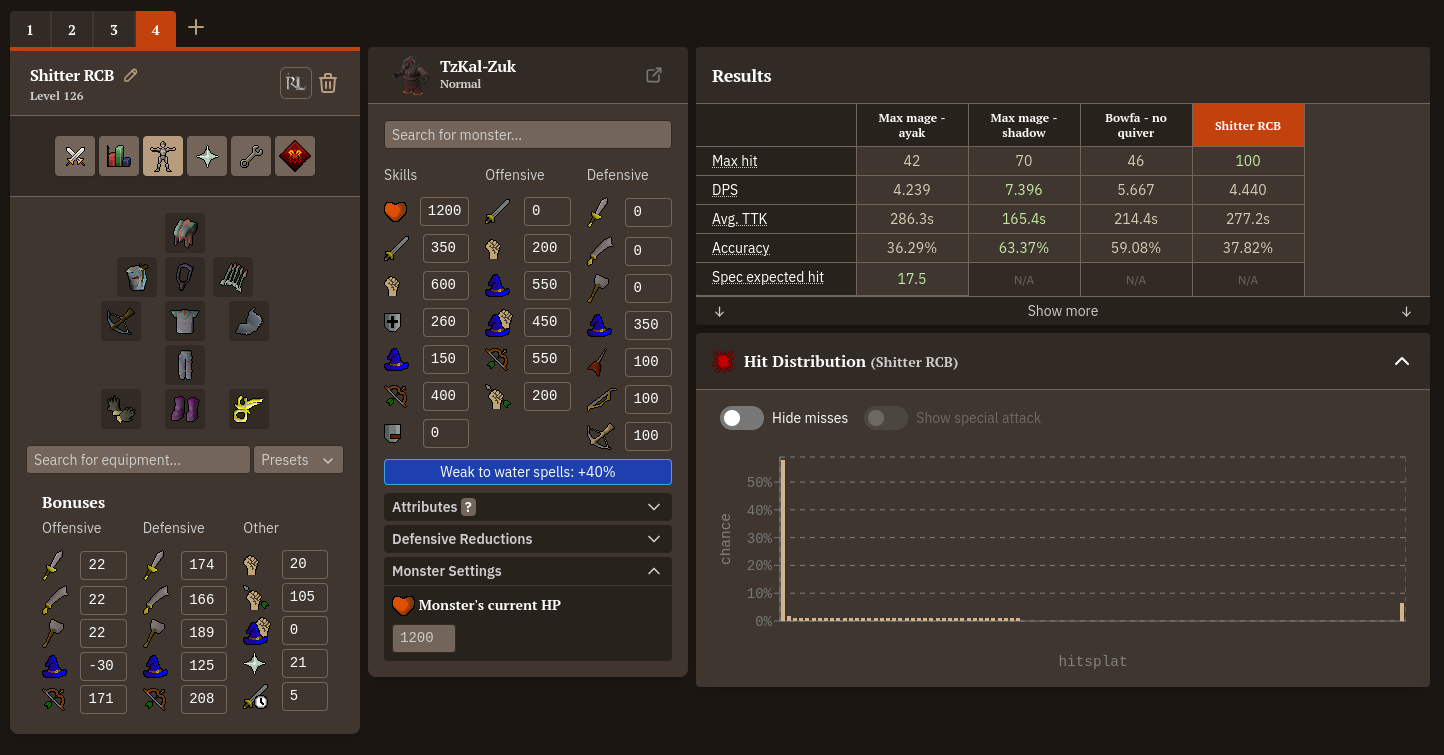This screenshot has width=1444, height=755.
Task: Expand the Attributes section
Action: tap(528, 507)
